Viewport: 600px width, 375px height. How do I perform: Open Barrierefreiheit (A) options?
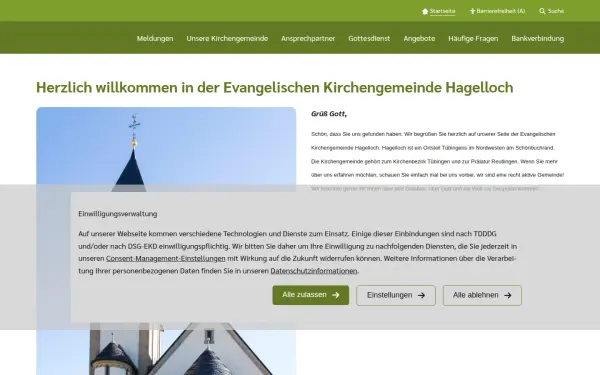click(x=501, y=11)
